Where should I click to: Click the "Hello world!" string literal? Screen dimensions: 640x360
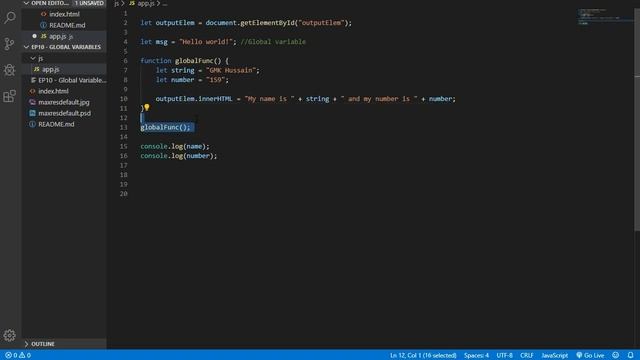click(206, 42)
